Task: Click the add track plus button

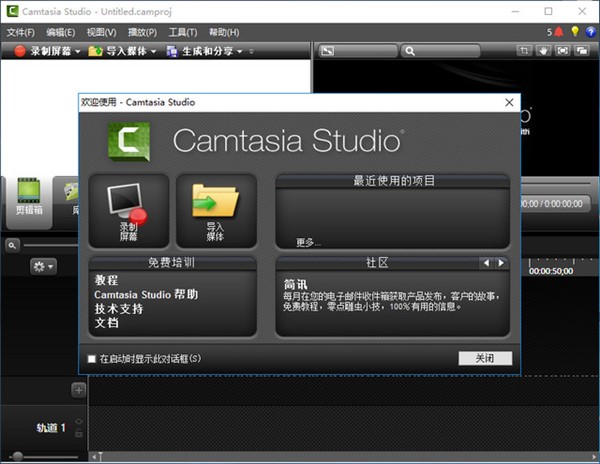Action: (78, 390)
